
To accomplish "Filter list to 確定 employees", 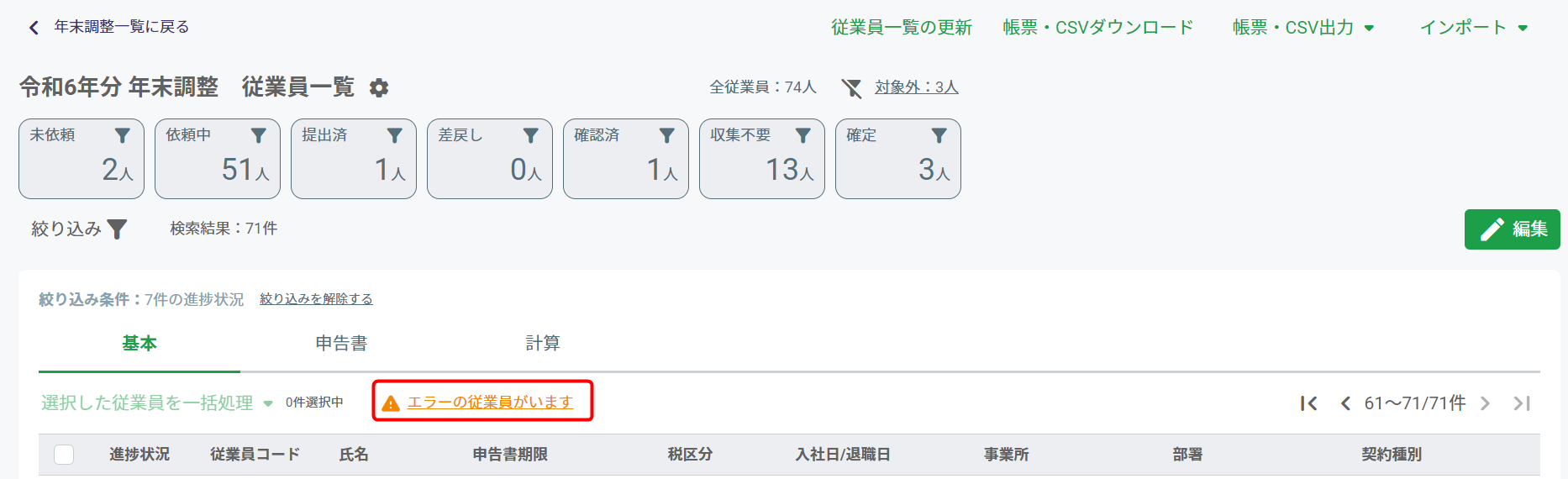I will click(x=898, y=159).
